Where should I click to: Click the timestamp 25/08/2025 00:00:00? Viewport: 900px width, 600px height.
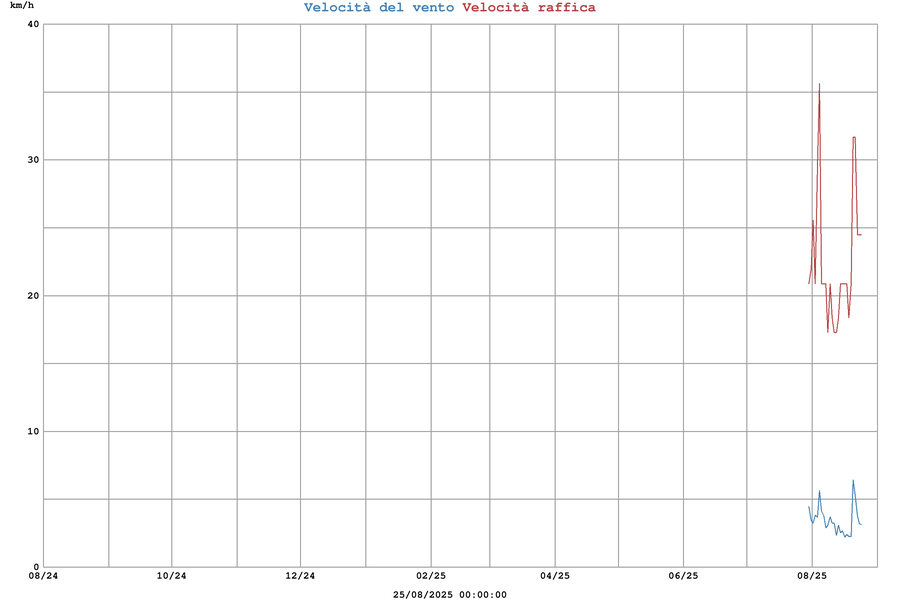(449, 595)
